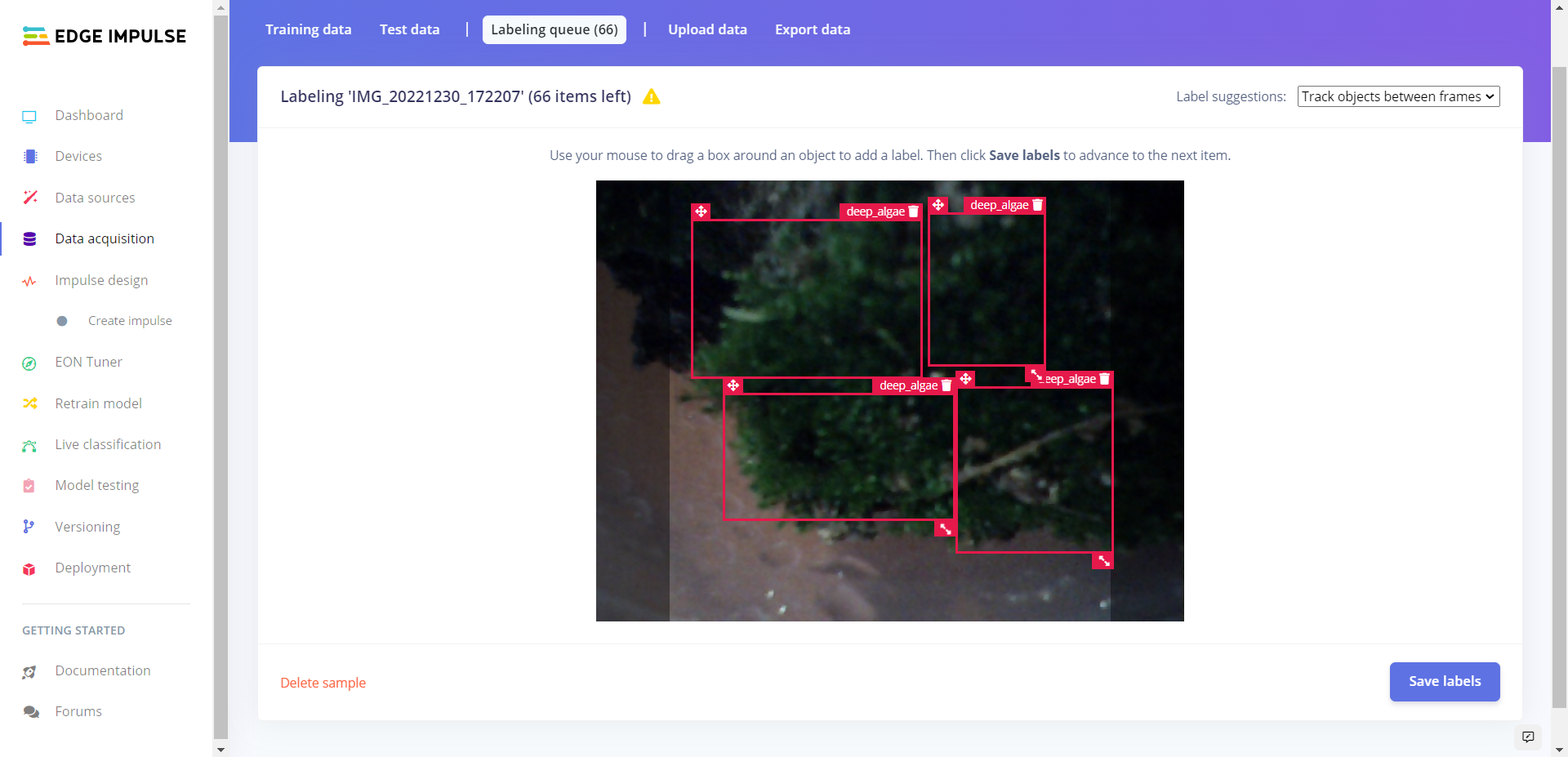Switch to the Training data tab
The height and width of the screenshot is (757, 1568).
309,29
